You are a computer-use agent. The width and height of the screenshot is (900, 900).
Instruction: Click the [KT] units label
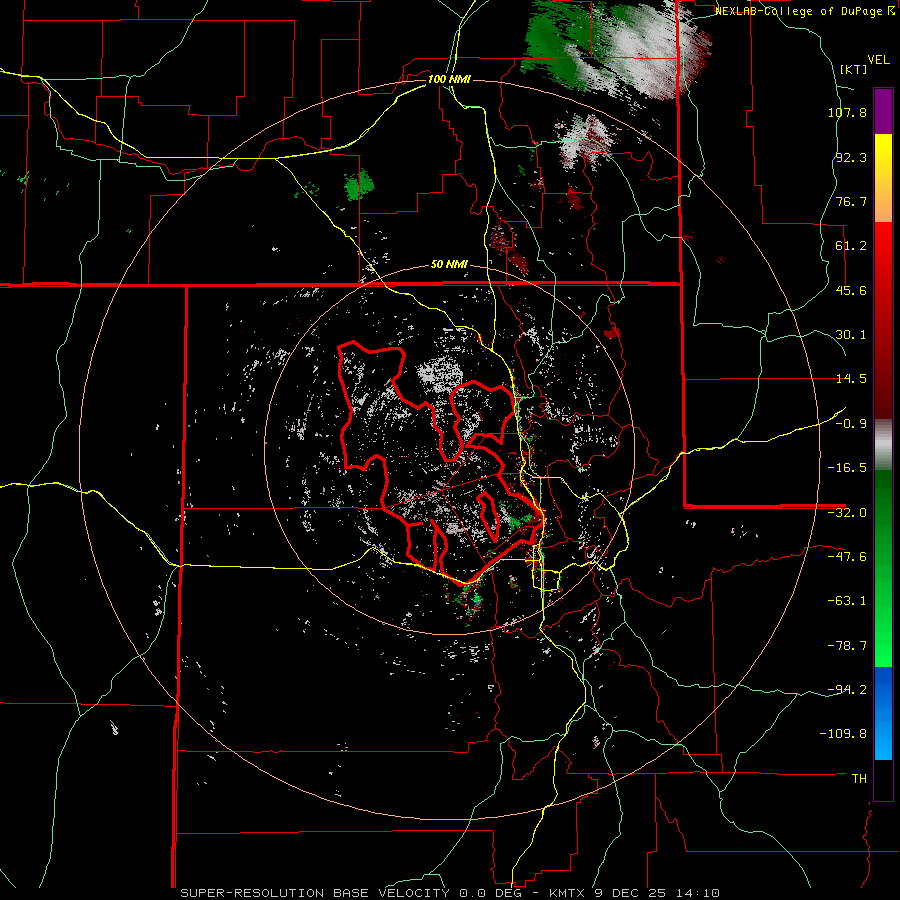click(x=854, y=69)
